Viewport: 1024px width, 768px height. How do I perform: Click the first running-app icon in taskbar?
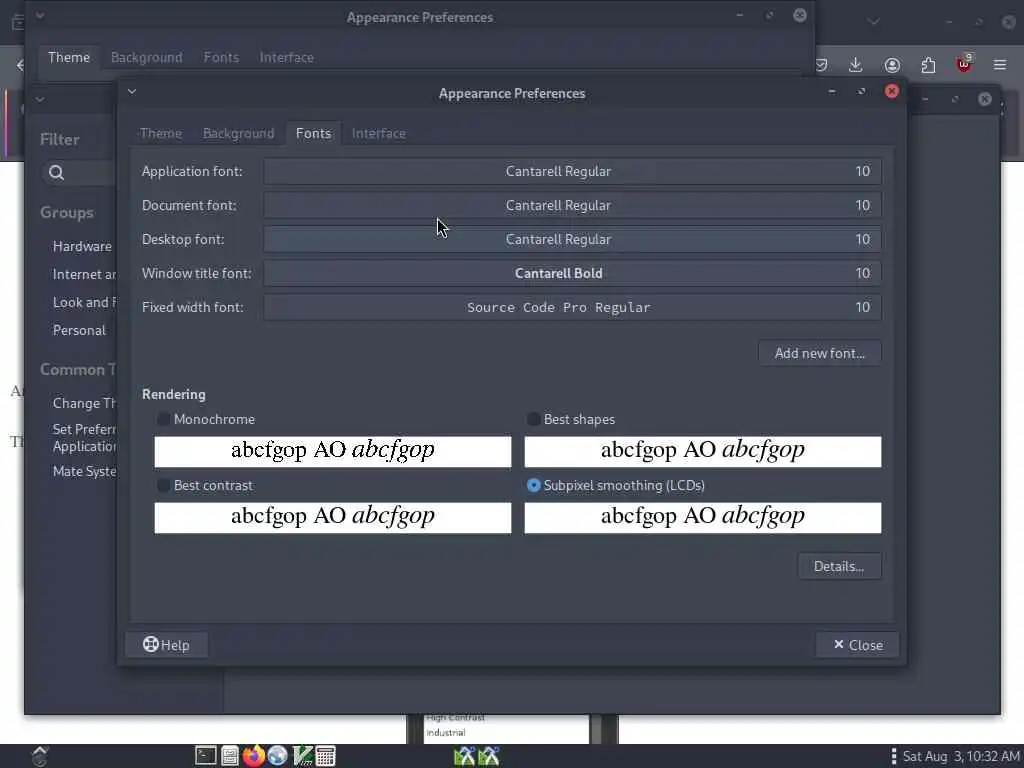[464, 756]
